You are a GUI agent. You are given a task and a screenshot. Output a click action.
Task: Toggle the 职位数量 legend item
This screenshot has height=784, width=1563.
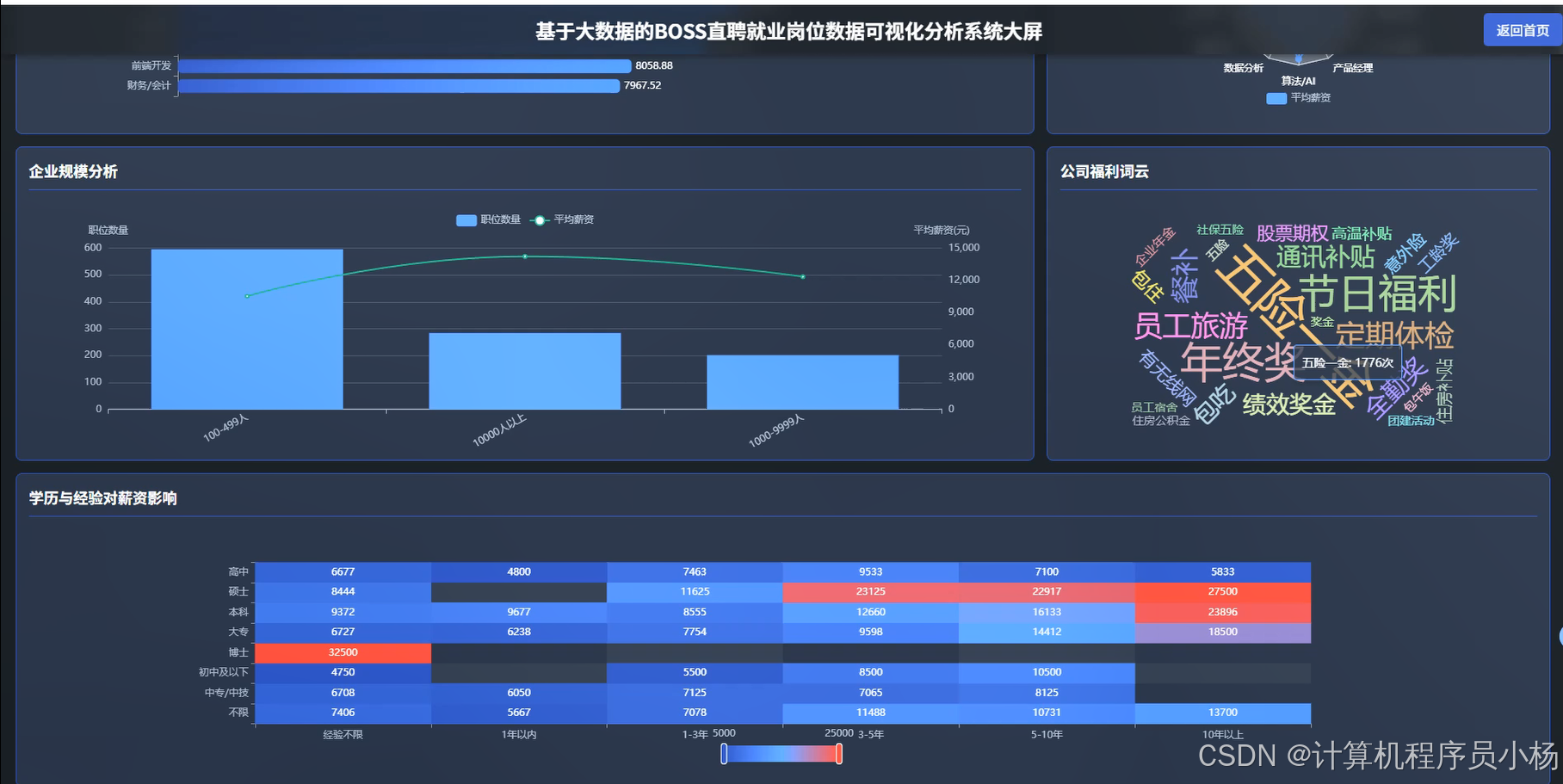[488, 220]
